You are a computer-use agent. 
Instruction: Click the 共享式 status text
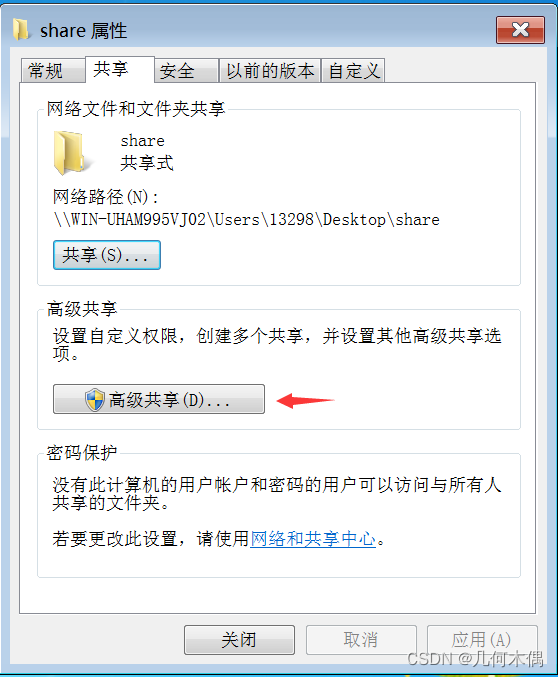[x=147, y=163]
